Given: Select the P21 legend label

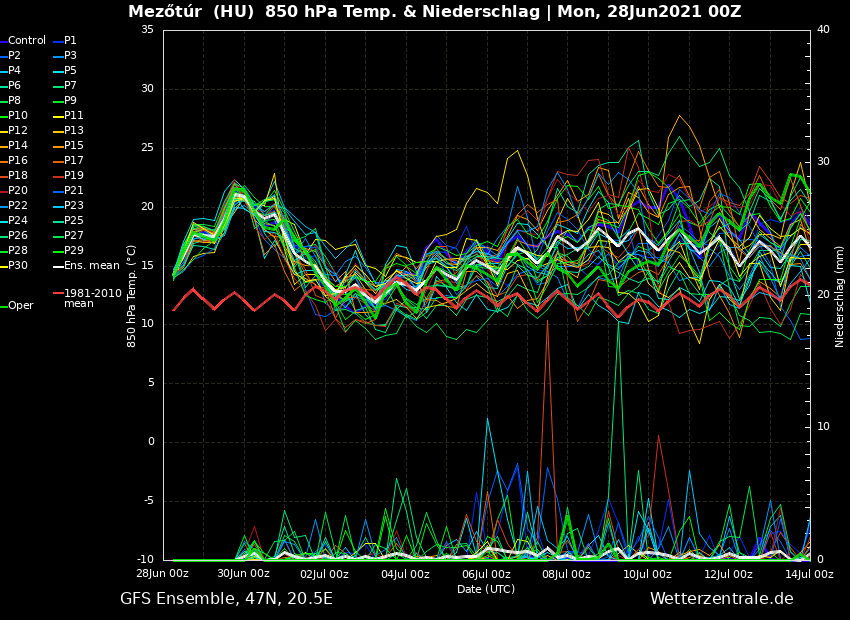Looking at the screenshot, I should 74,191.
